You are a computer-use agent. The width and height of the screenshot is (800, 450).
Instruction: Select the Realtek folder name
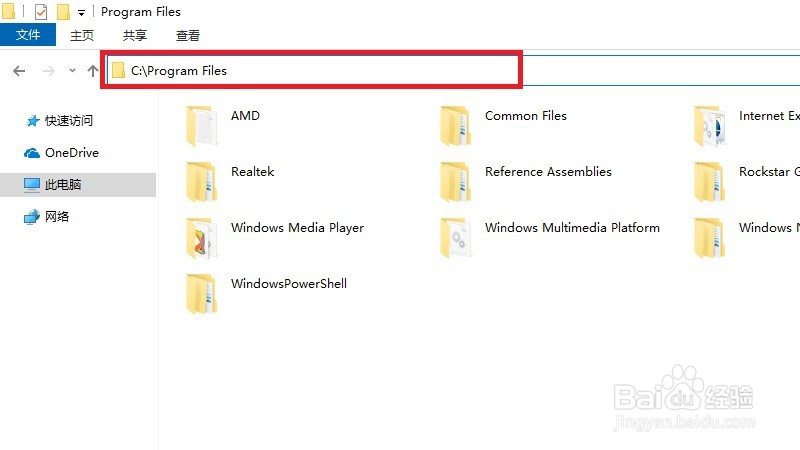pos(253,172)
